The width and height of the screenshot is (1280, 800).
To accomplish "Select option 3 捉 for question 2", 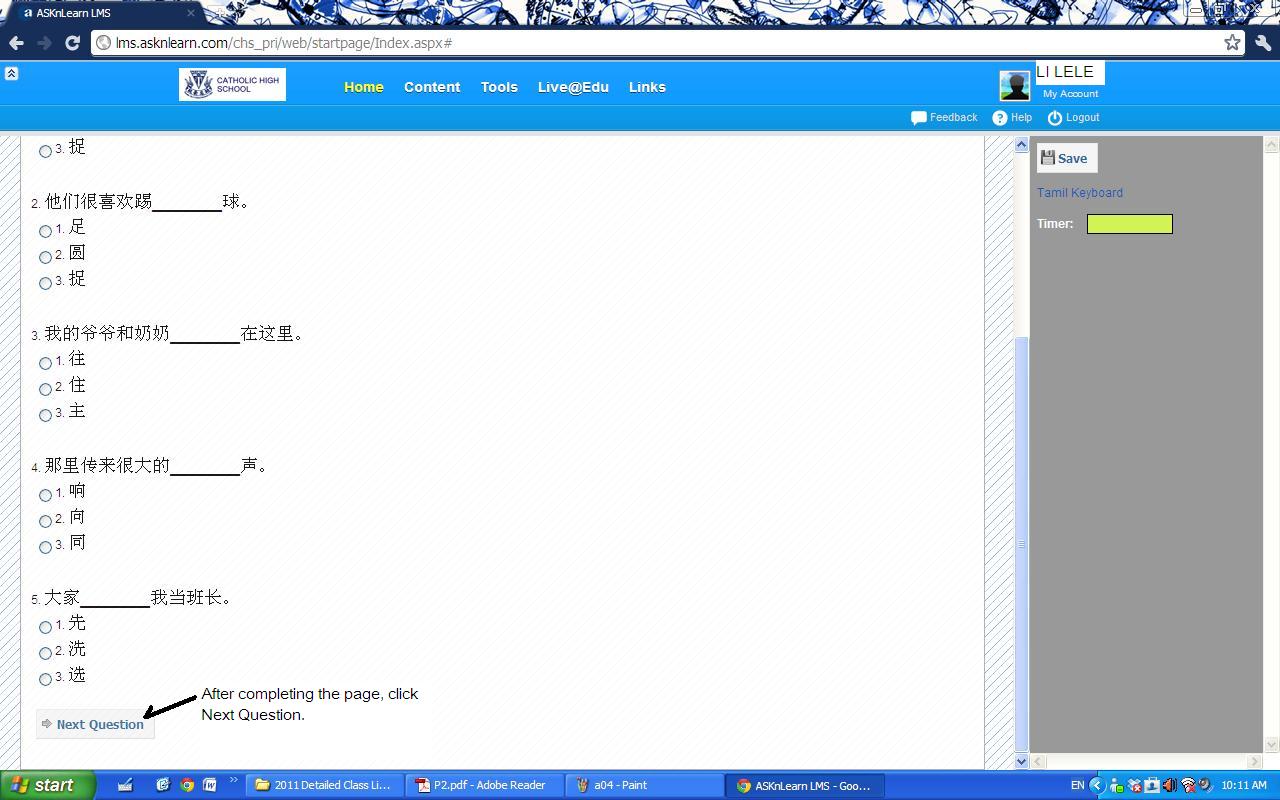I will pos(45,283).
